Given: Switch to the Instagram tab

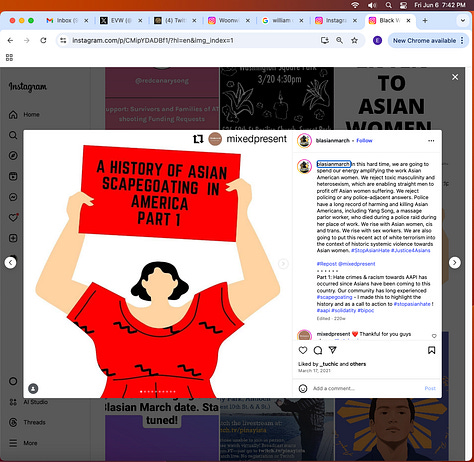Looking at the screenshot, I should point(332,20).
